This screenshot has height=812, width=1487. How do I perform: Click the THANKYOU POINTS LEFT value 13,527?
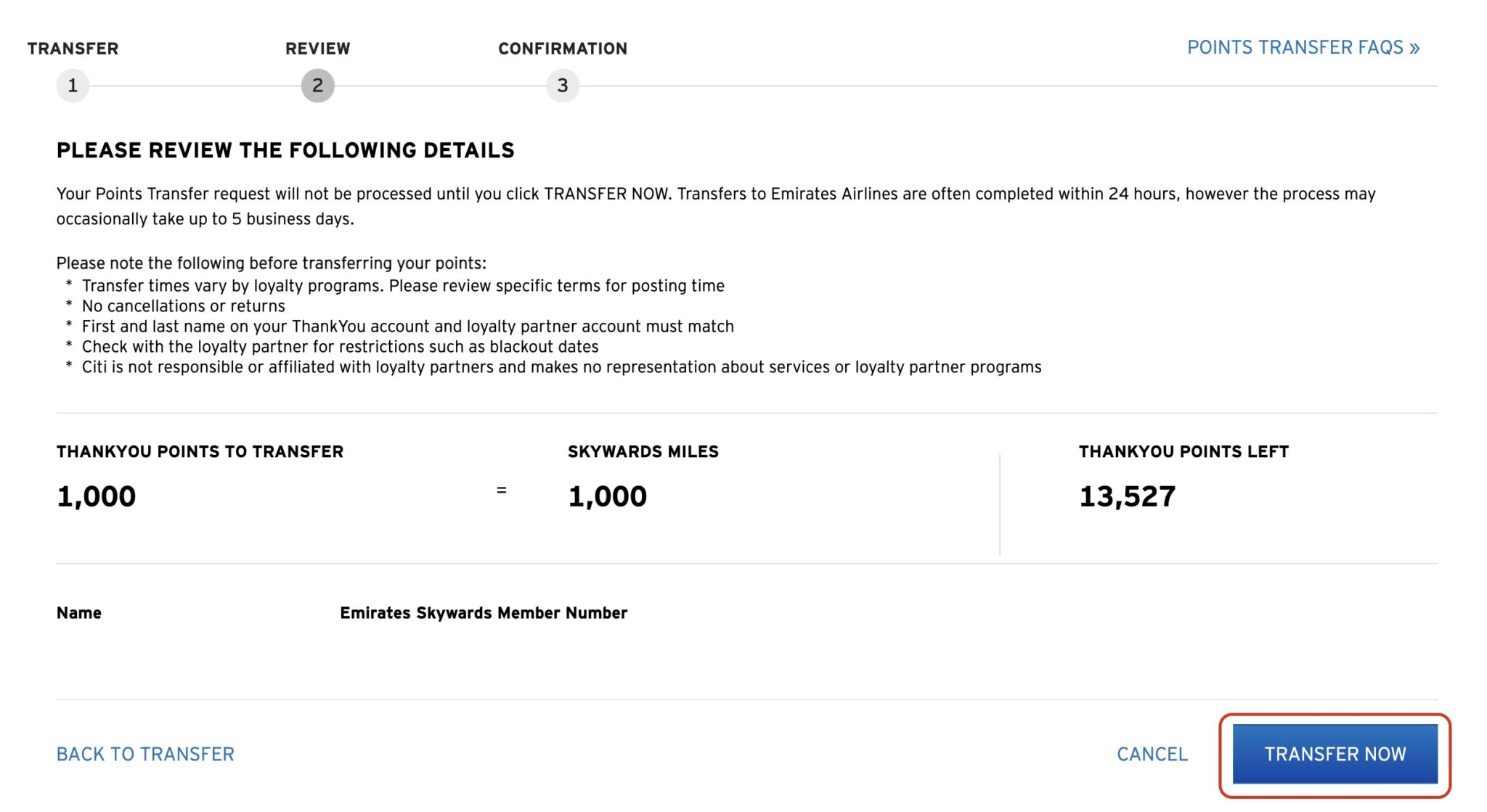(1128, 497)
